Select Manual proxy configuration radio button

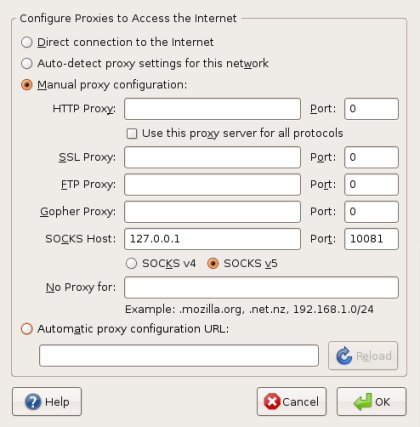click(x=27, y=85)
